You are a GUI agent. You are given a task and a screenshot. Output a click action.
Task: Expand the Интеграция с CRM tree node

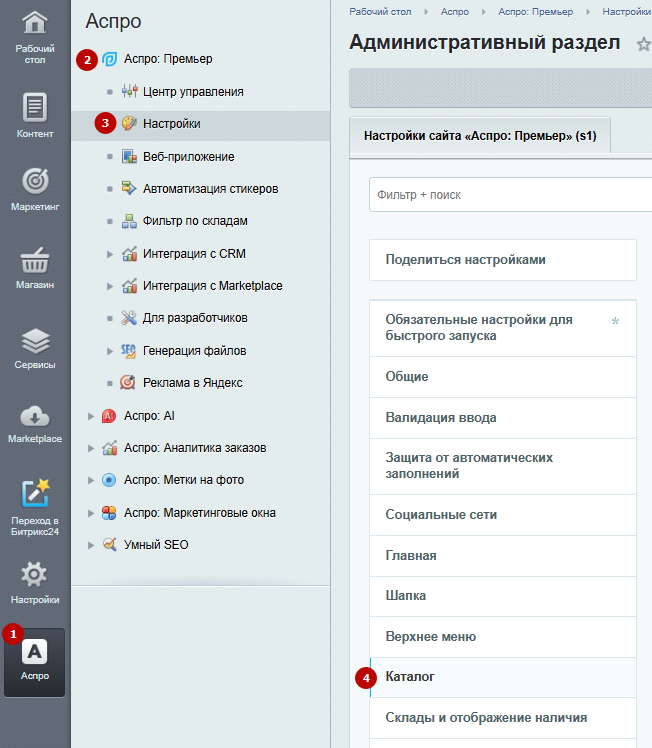pos(110,254)
